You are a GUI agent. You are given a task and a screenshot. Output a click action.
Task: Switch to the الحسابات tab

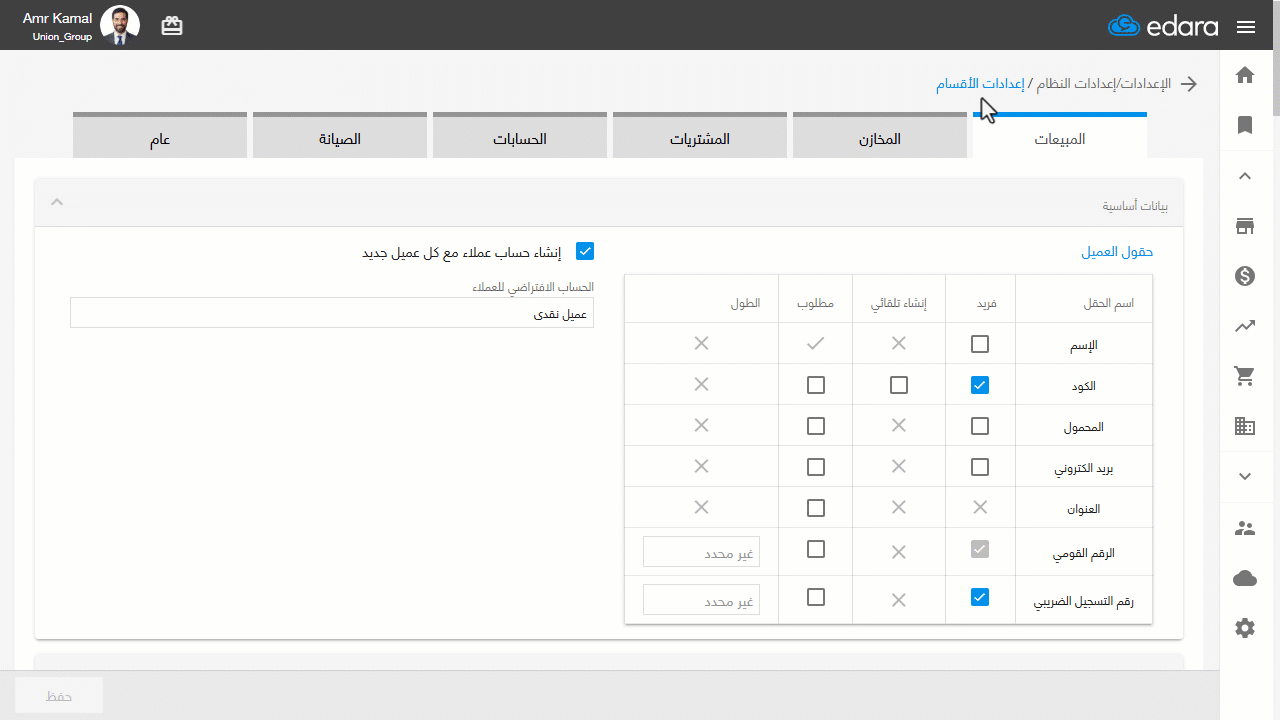(x=520, y=137)
